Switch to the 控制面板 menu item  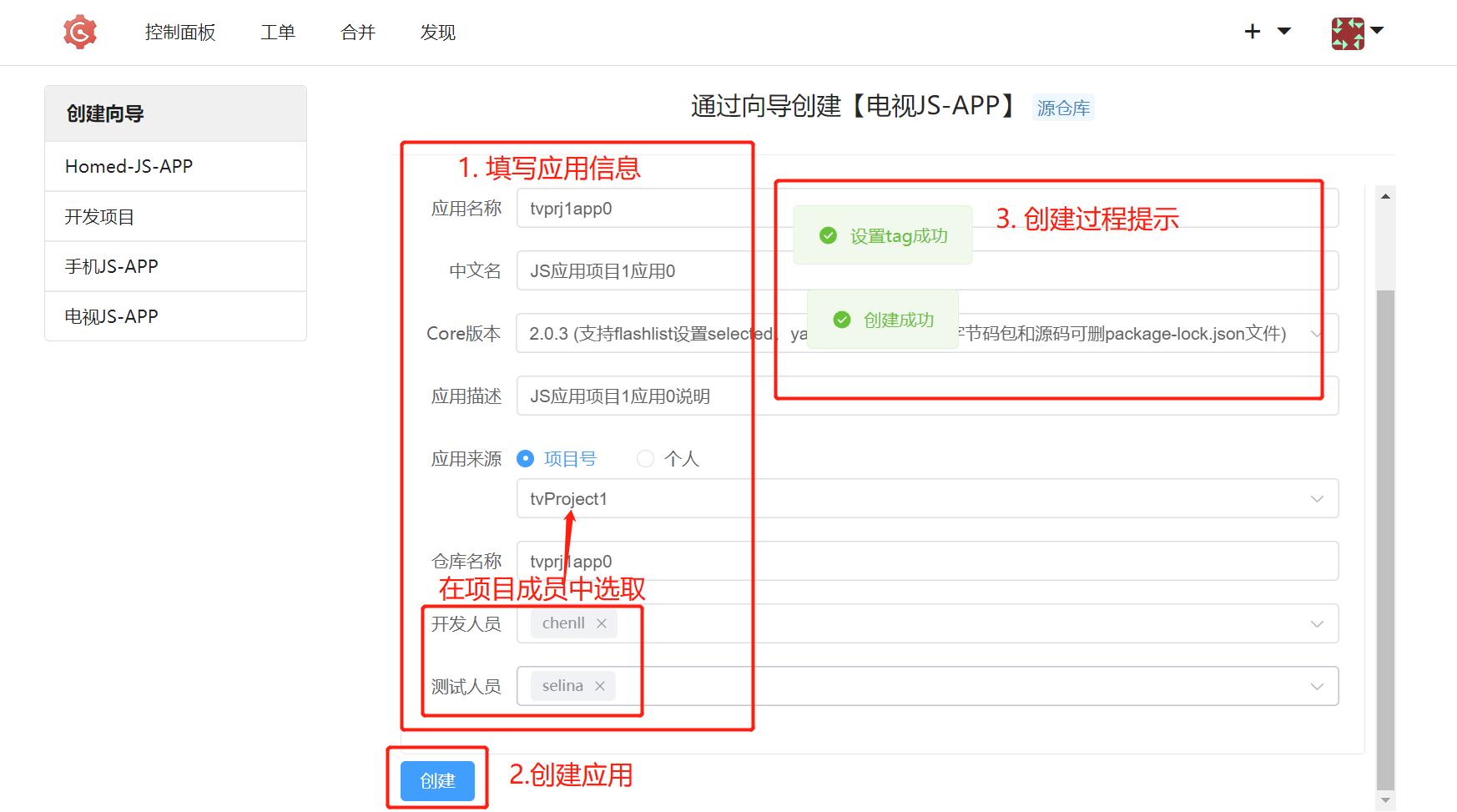pos(179,32)
